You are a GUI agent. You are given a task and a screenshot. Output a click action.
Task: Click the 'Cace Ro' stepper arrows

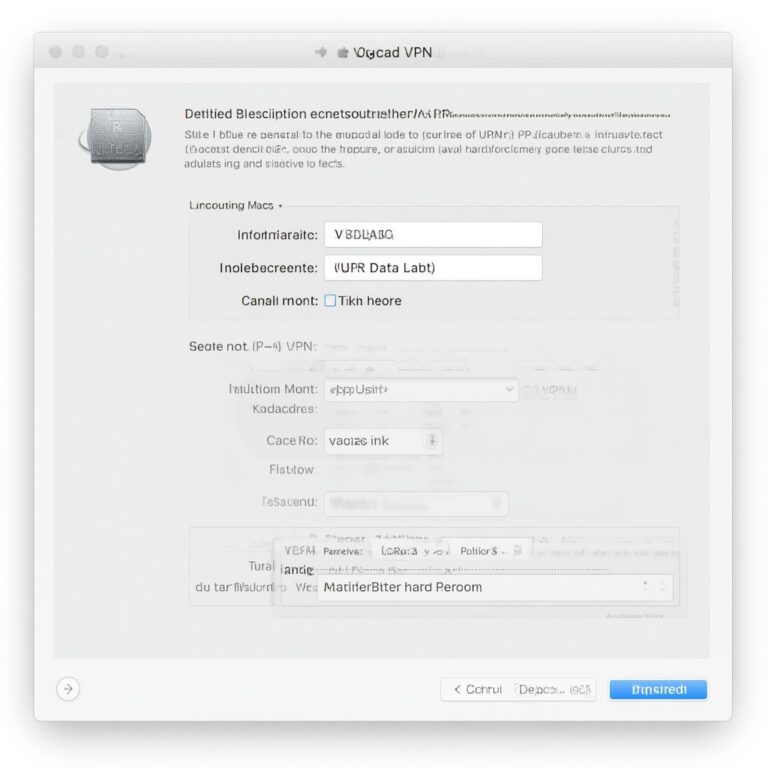(432, 441)
